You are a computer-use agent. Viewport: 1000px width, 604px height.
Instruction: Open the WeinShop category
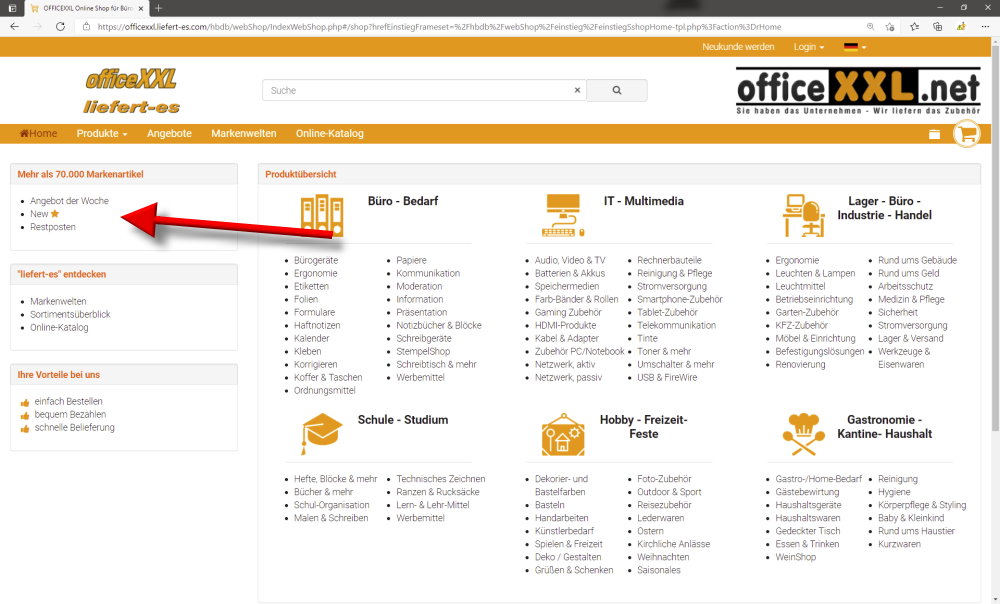click(x=795, y=557)
